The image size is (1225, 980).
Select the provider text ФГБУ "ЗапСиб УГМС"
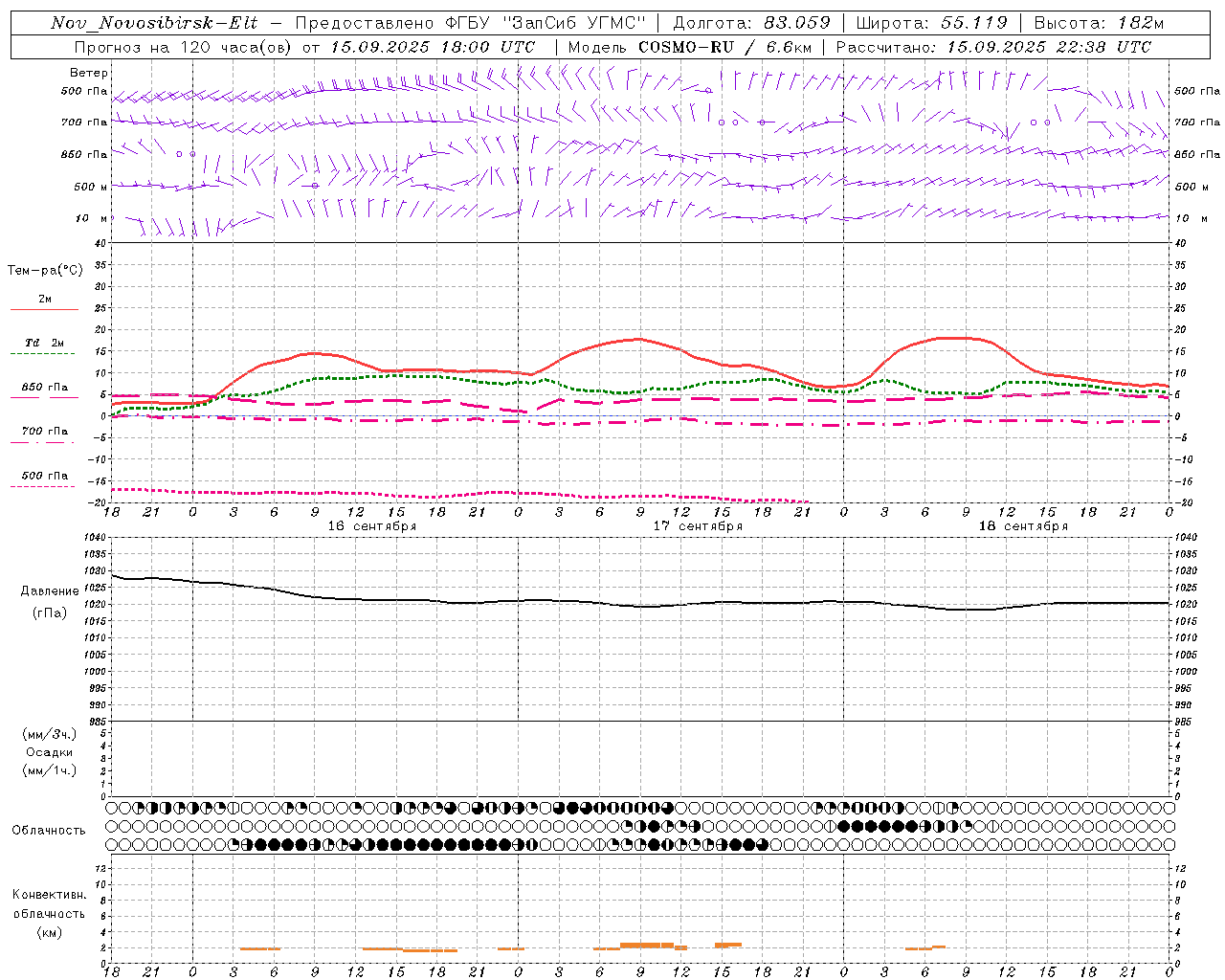tap(546, 23)
